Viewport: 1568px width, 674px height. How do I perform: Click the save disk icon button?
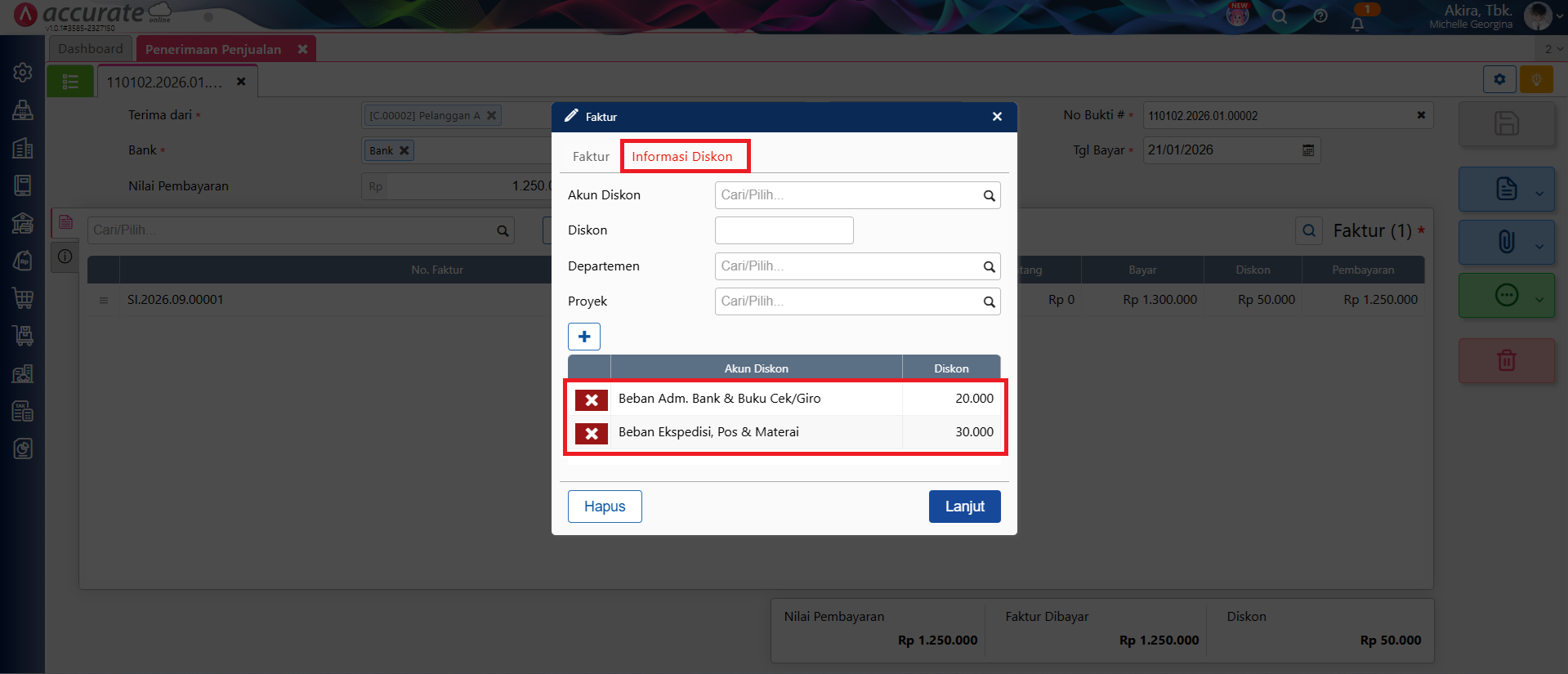(1506, 123)
